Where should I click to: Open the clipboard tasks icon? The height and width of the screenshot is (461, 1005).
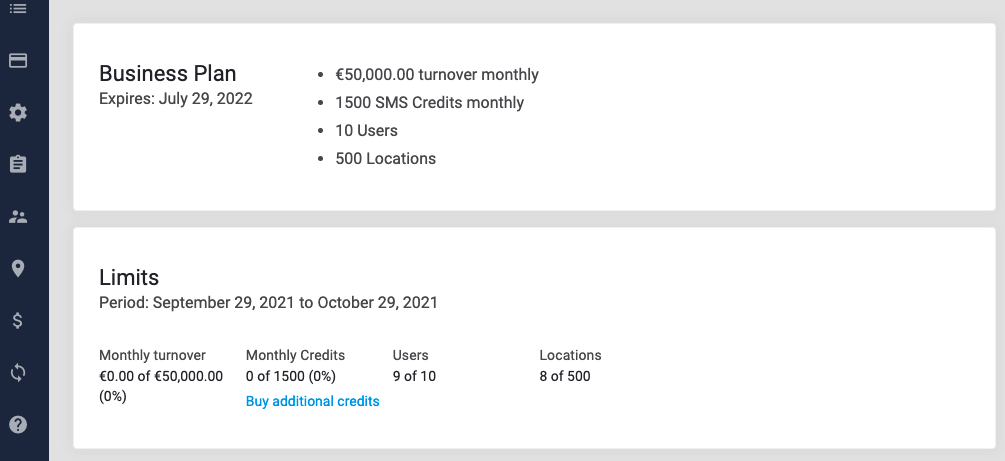18,164
